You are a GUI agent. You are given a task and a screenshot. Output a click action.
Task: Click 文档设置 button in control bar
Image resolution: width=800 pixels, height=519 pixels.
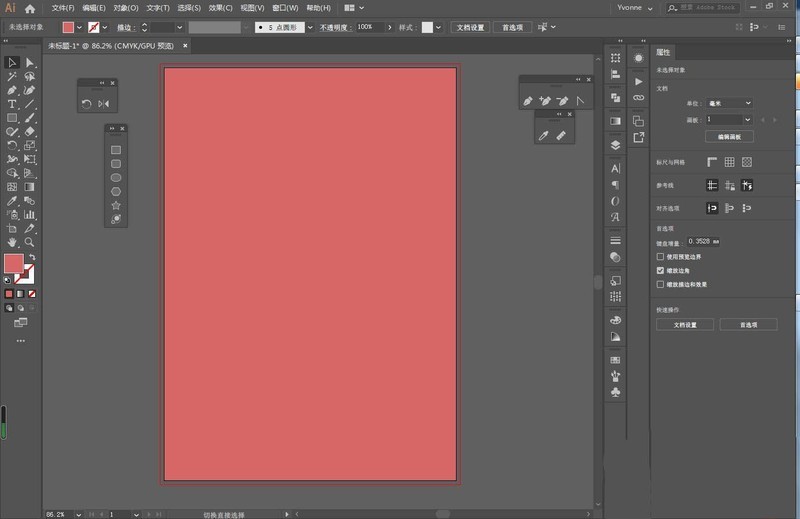(470, 27)
